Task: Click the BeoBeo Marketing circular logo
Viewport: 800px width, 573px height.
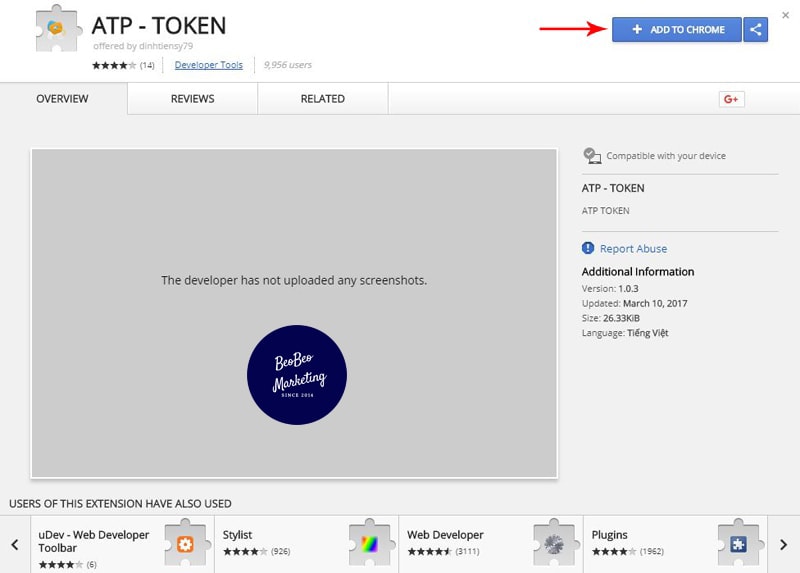Action: click(x=297, y=375)
